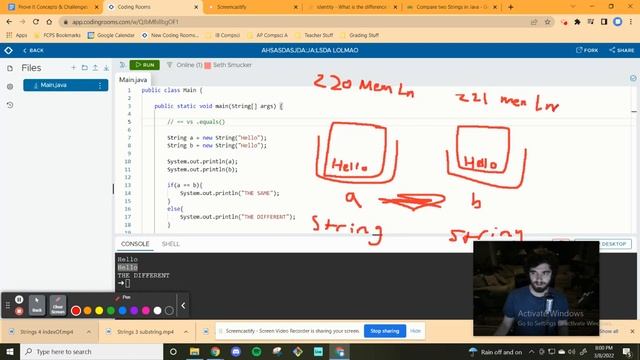
Task: Click the filter funnel icon next to Online
Action: coord(169,65)
